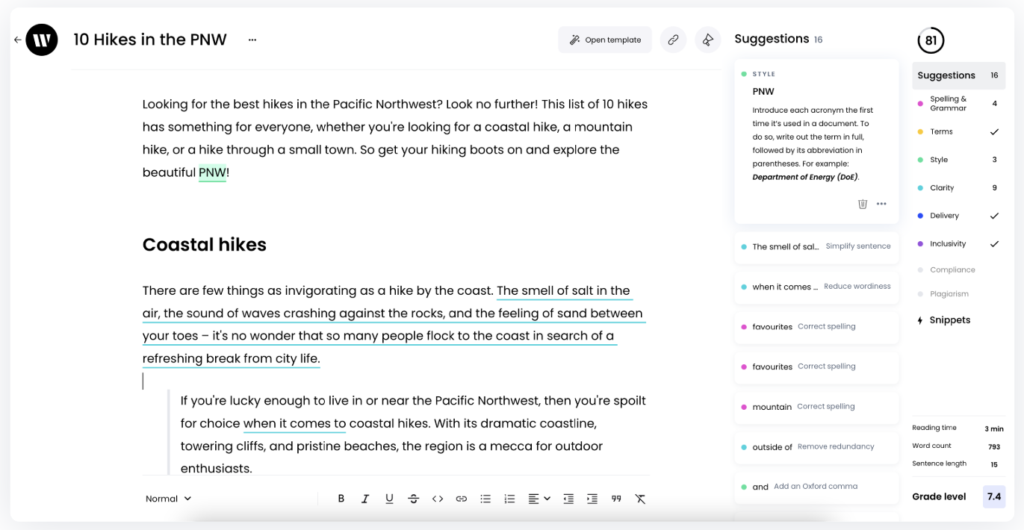Click the pin icon button in header
The height and width of the screenshot is (530, 1024).
(708, 40)
